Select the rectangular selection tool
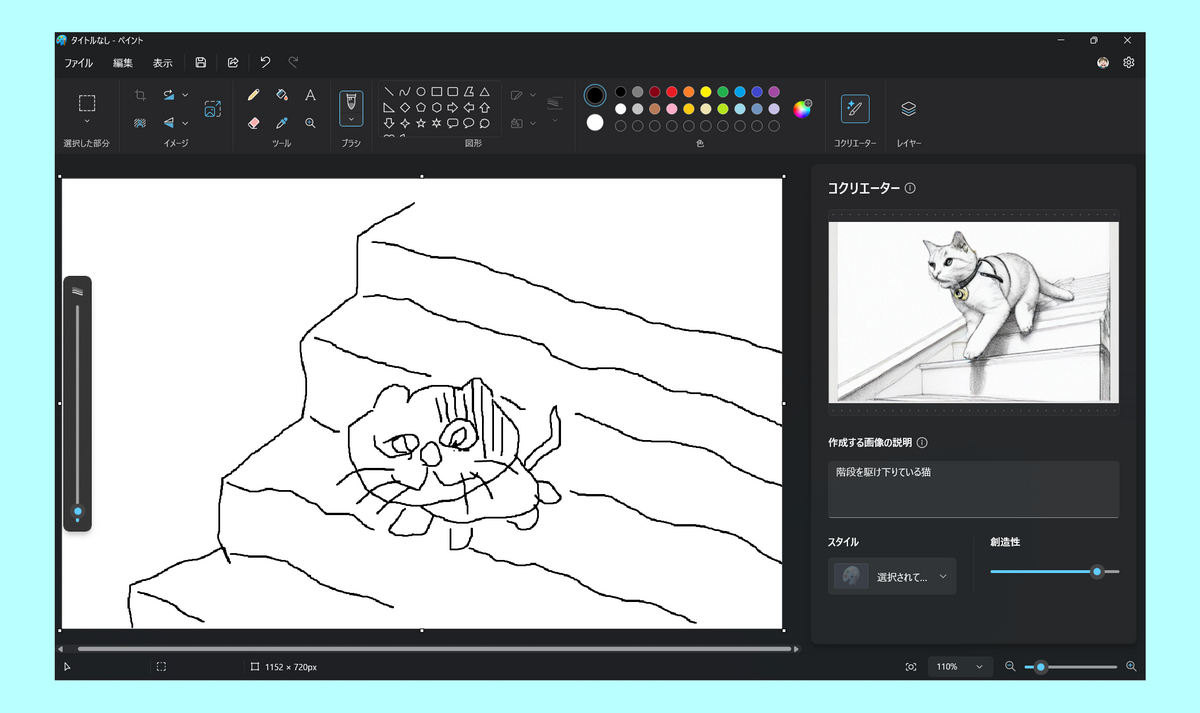Screen dimensions: 1200x713 click(x=87, y=103)
